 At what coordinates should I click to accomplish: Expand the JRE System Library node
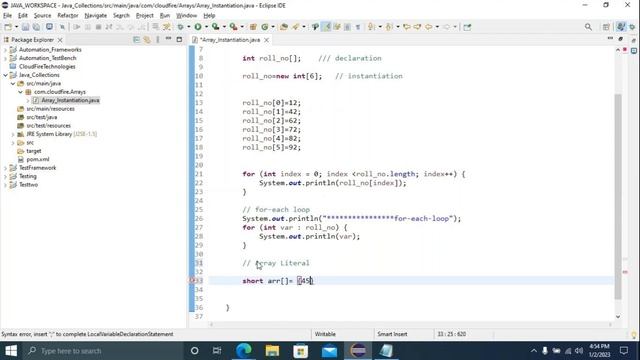coord(13,134)
